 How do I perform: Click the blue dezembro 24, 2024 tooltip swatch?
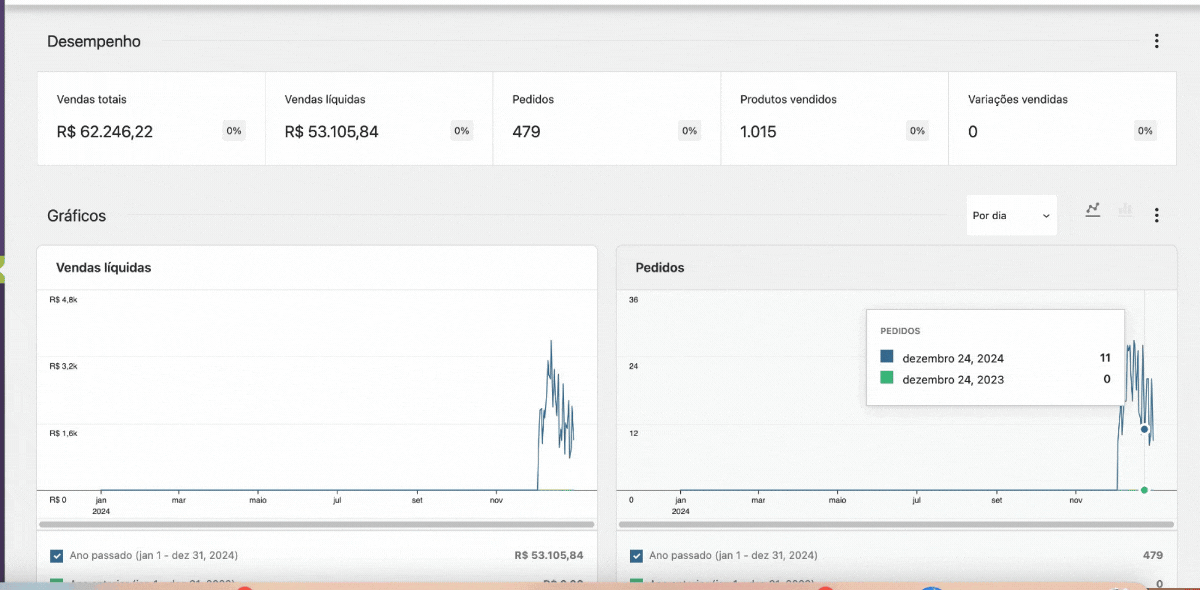887,357
